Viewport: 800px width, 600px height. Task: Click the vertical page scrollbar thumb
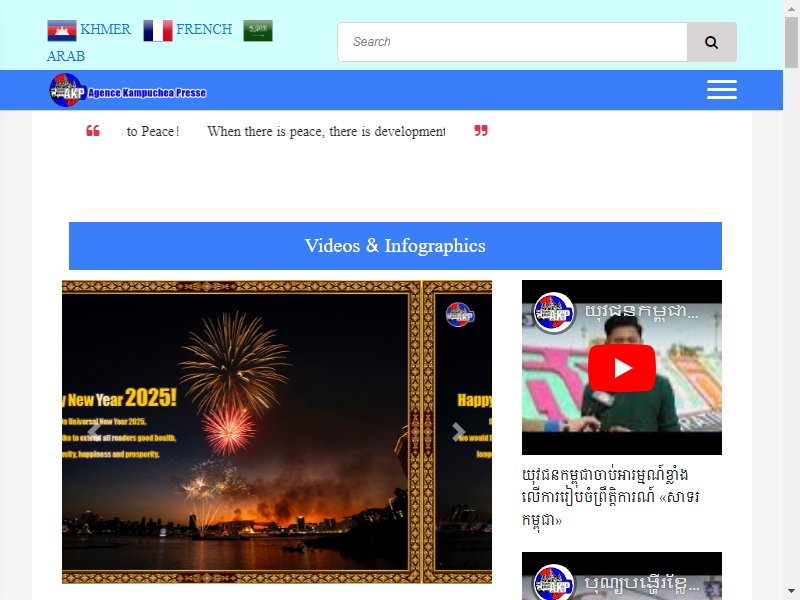791,43
